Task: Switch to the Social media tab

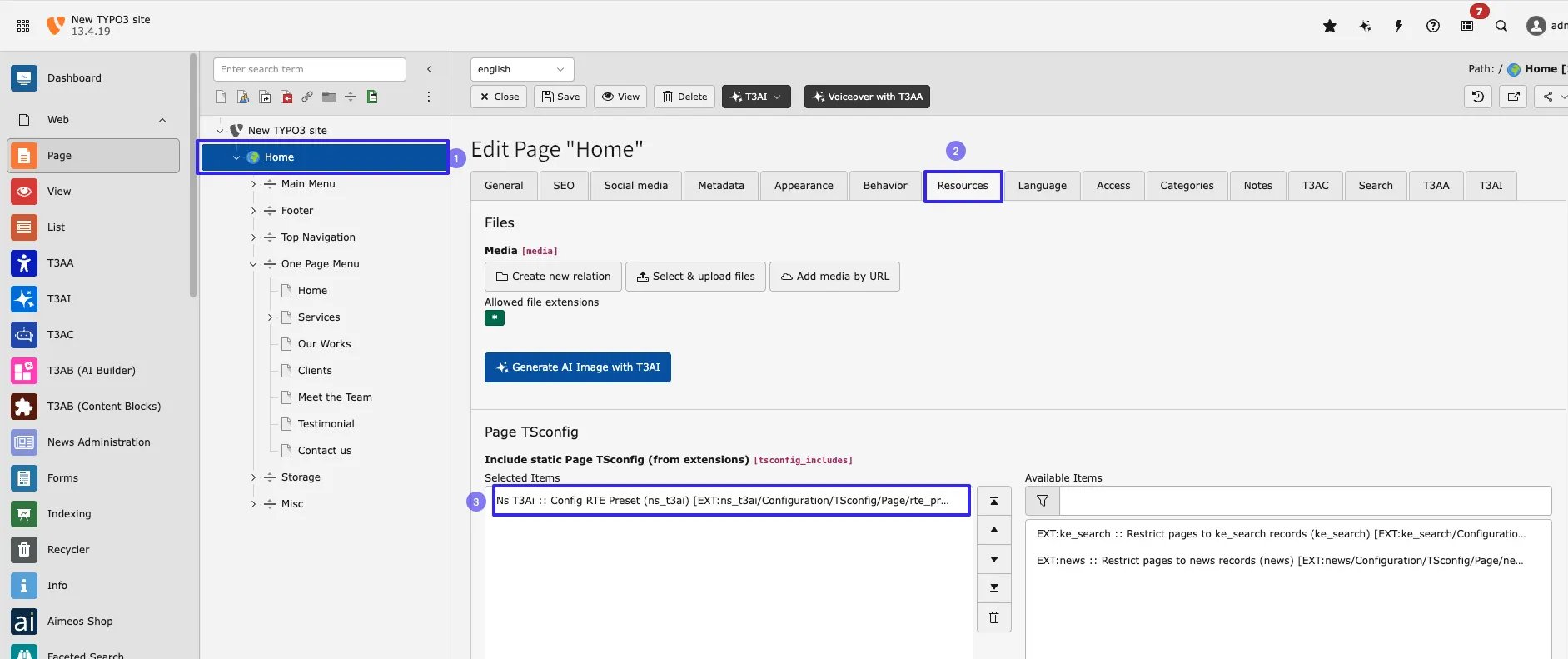Action: 636,186
